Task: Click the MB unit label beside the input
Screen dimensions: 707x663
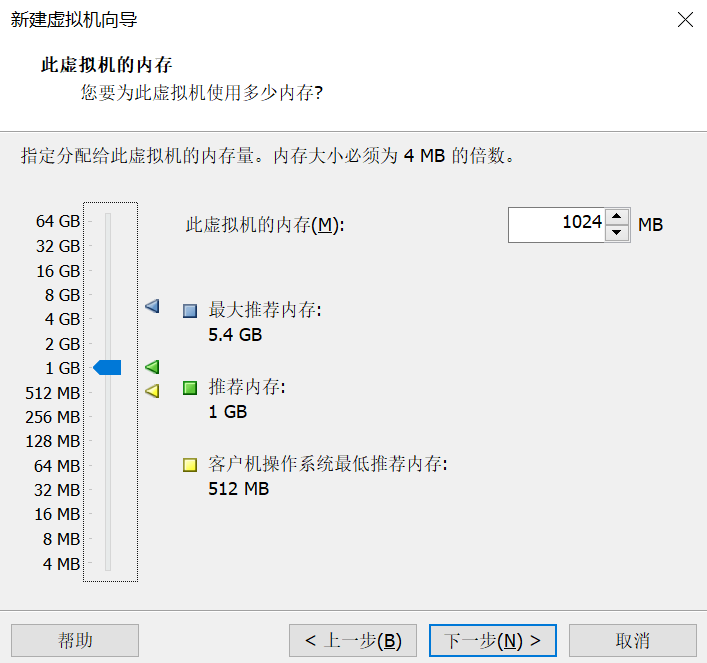Action: pyautogui.click(x=650, y=225)
